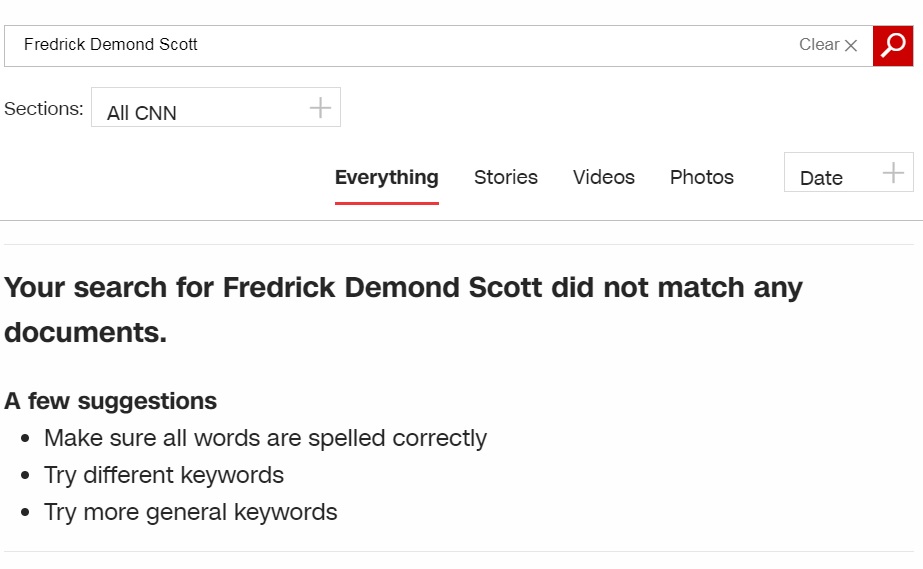This screenshot has width=923, height=569.
Task: Click the plus icon in All CNN box
Action: point(320,108)
